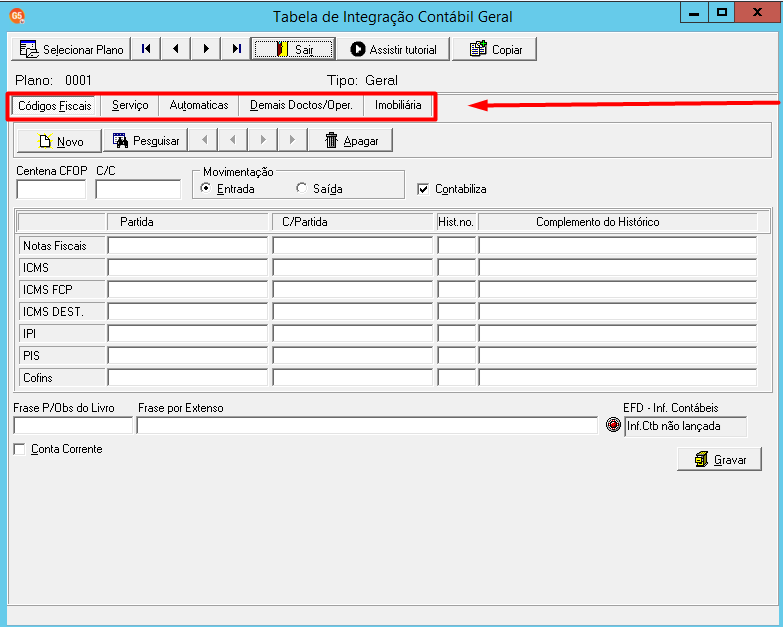This screenshot has height=627, width=783.
Task: Click Complemento do Histórico column header
Action: [x=618, y=222]
